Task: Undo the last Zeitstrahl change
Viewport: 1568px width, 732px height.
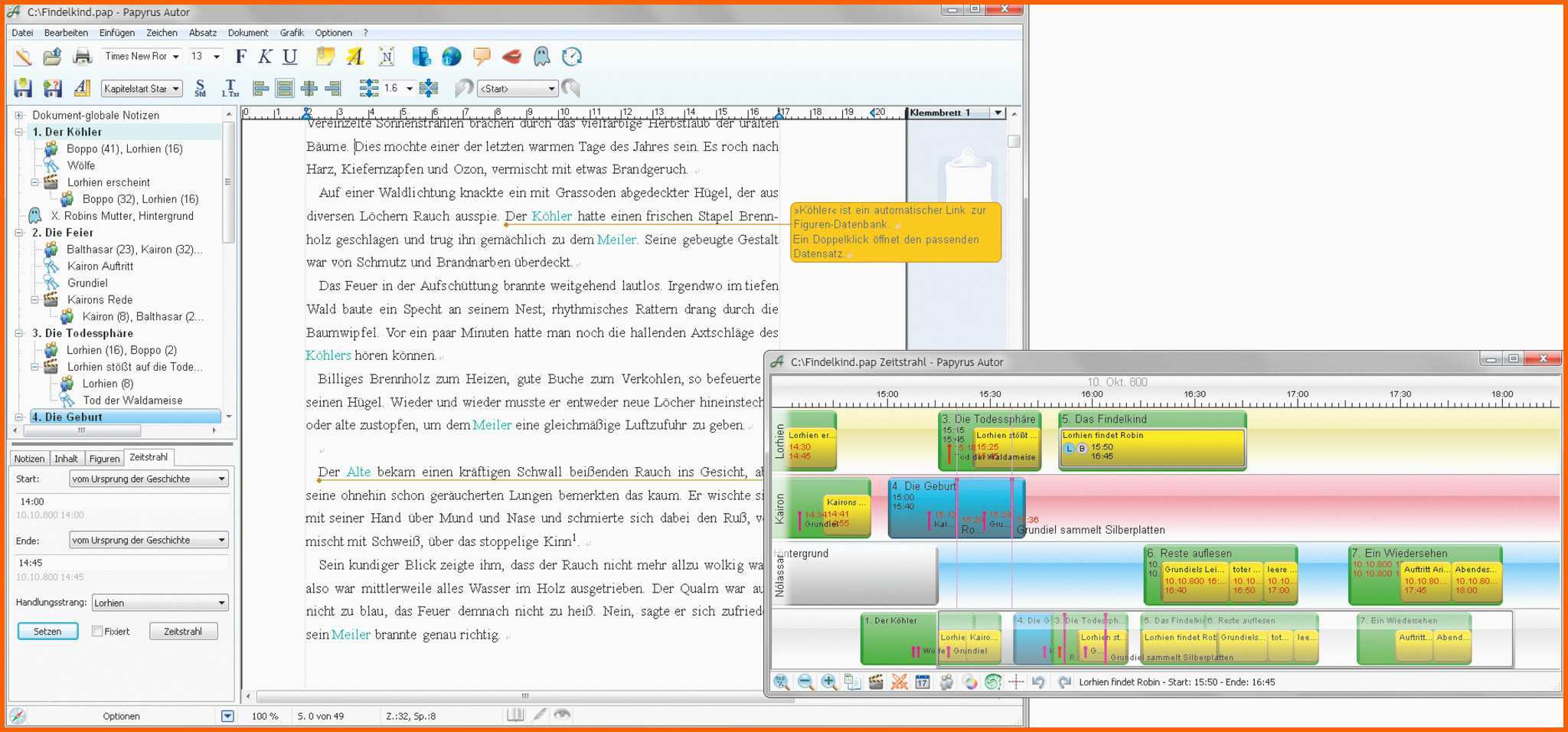Action: pyautogui.click(x=1039, y=681)
